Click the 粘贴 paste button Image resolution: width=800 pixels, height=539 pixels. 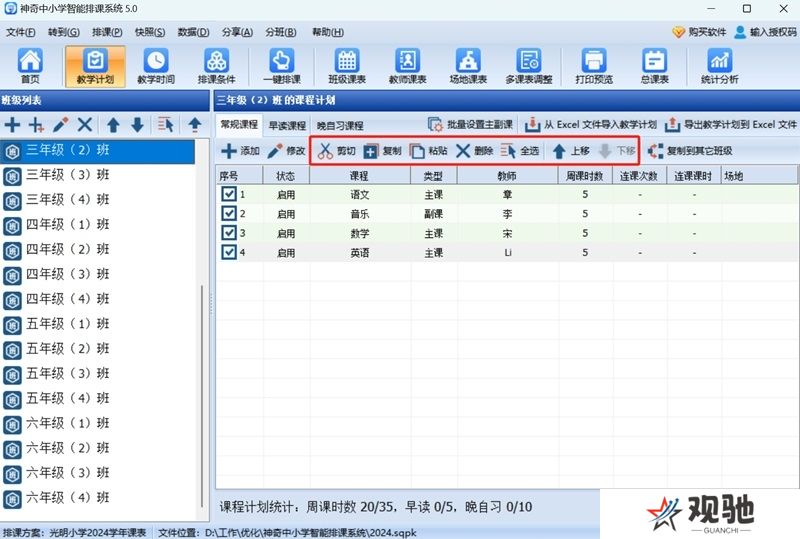(x=429, y=151)
